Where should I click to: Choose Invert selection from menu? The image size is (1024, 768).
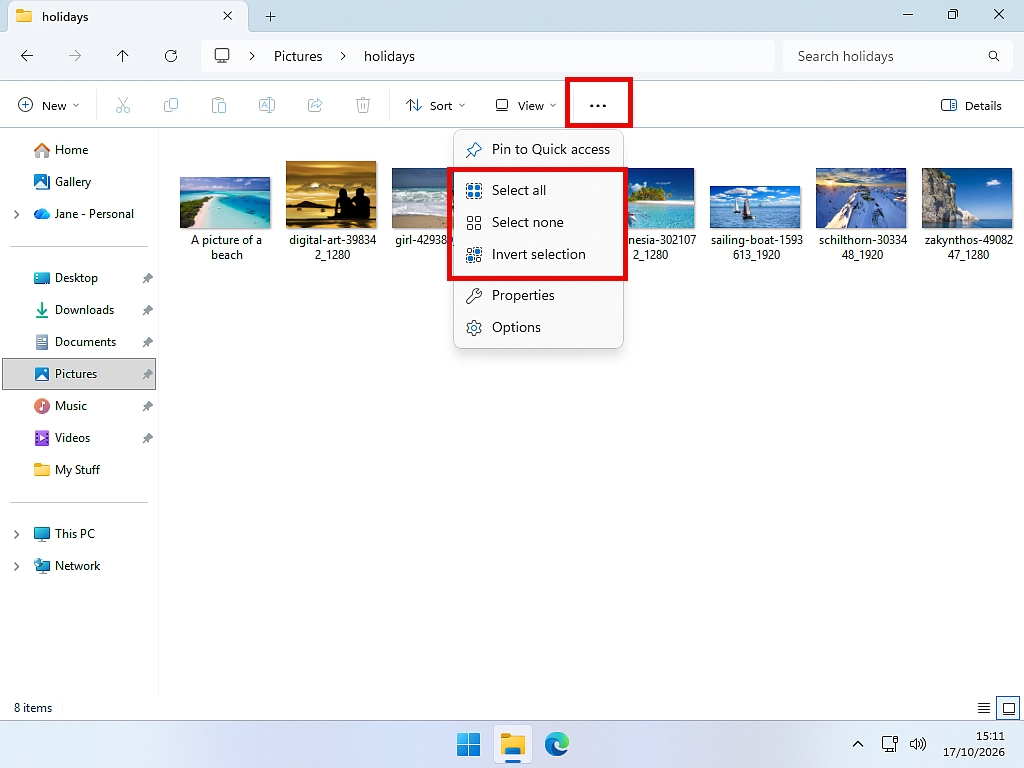pos(538,254)
